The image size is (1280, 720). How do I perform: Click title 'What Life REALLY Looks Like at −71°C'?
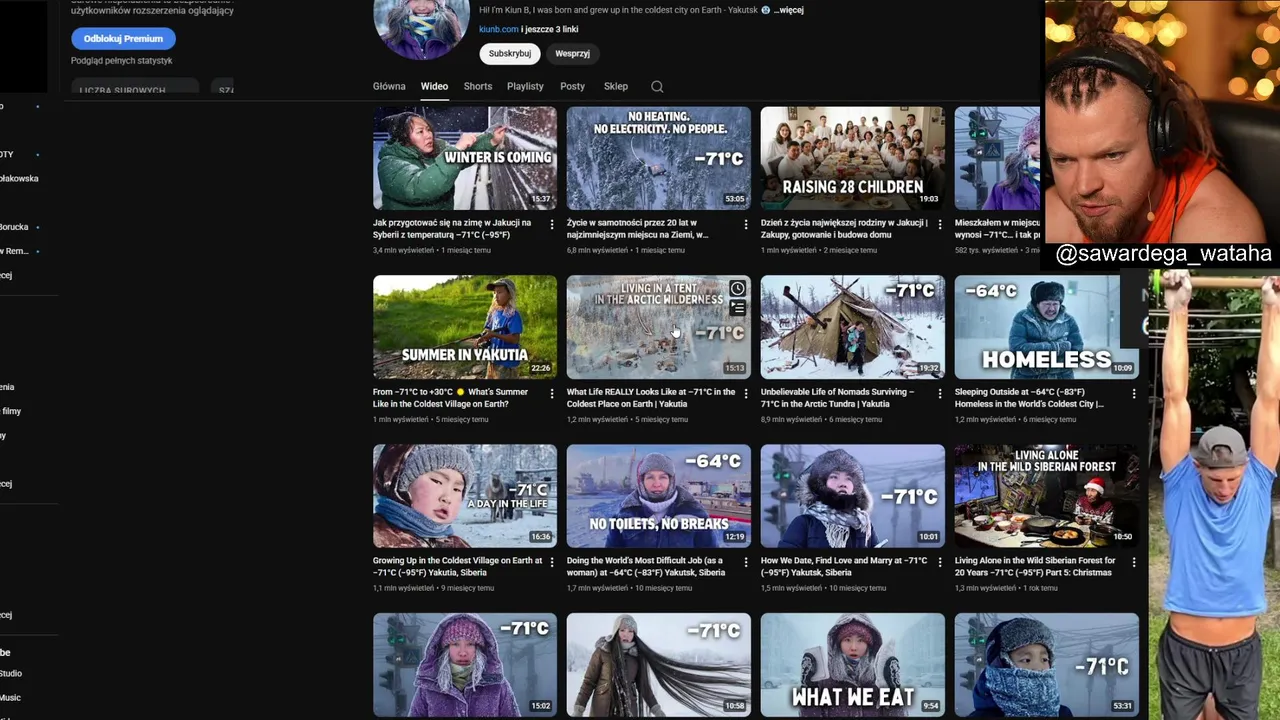click(651, 398)
